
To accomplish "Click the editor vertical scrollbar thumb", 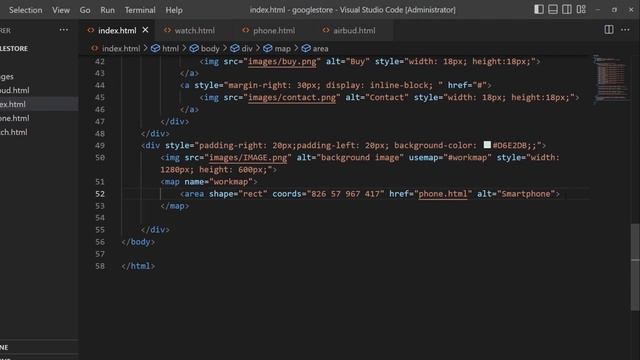I will [635, 267].
